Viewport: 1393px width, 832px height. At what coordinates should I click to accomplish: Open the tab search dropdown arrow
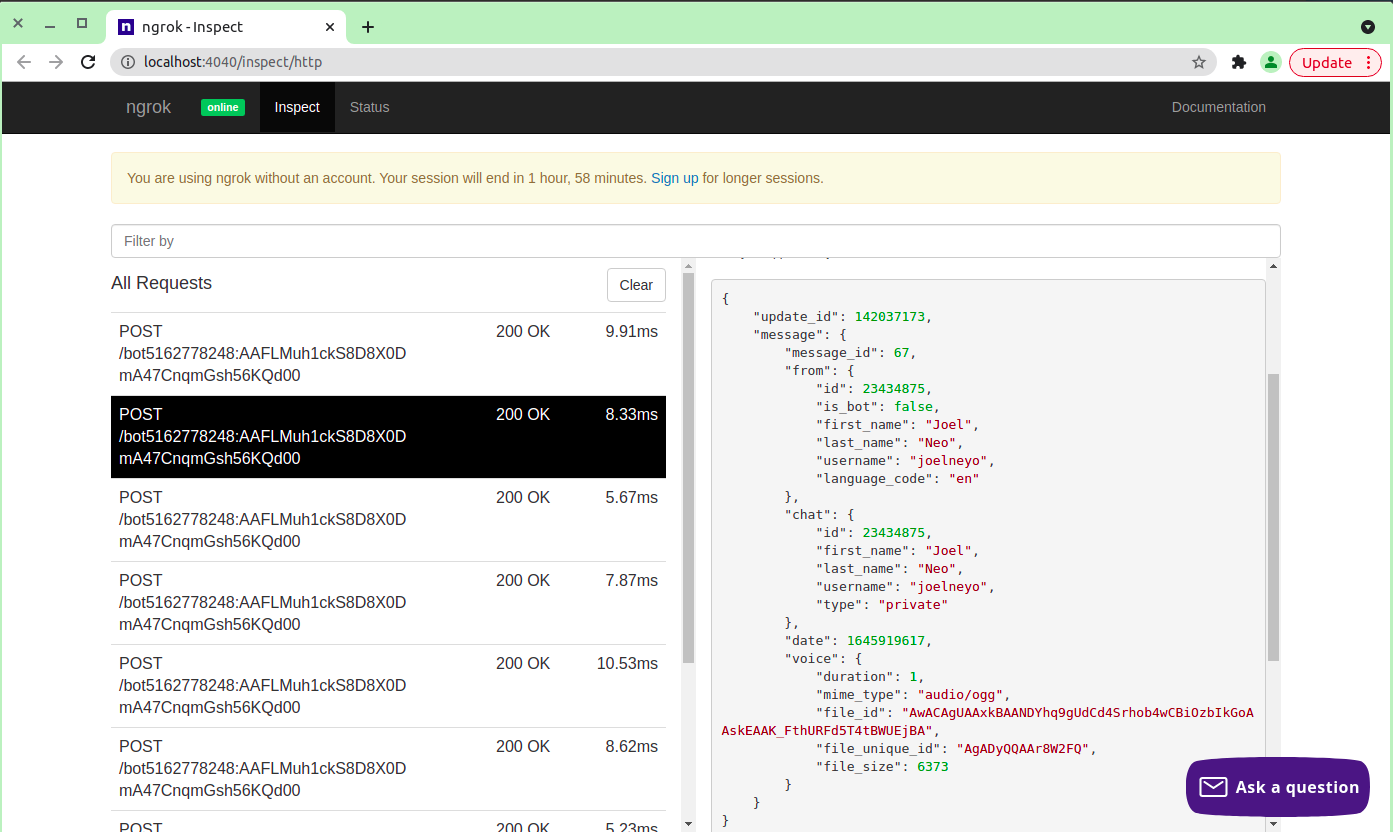click(1368, 27)
